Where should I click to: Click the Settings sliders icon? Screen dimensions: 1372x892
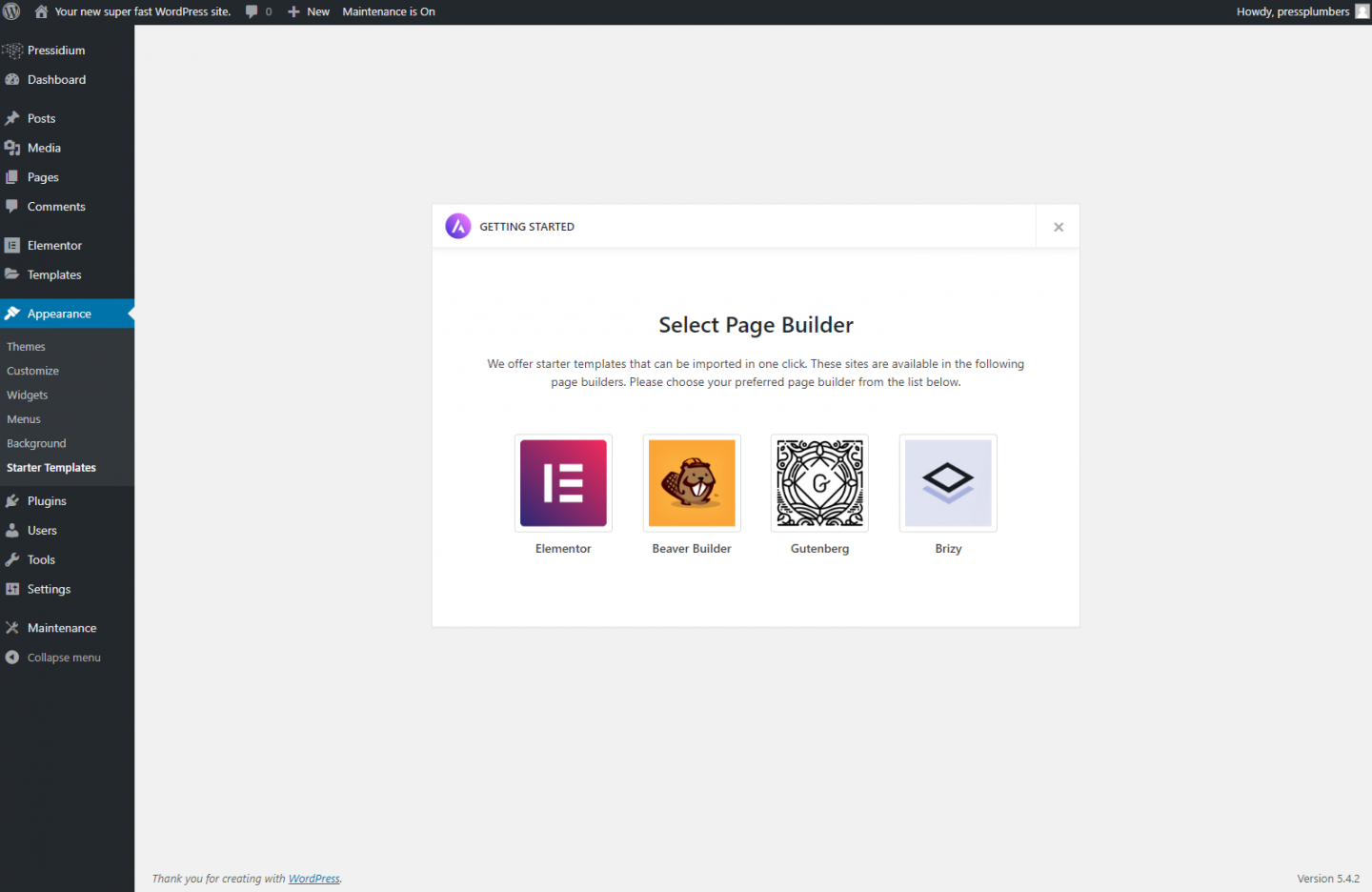(12, 589)
